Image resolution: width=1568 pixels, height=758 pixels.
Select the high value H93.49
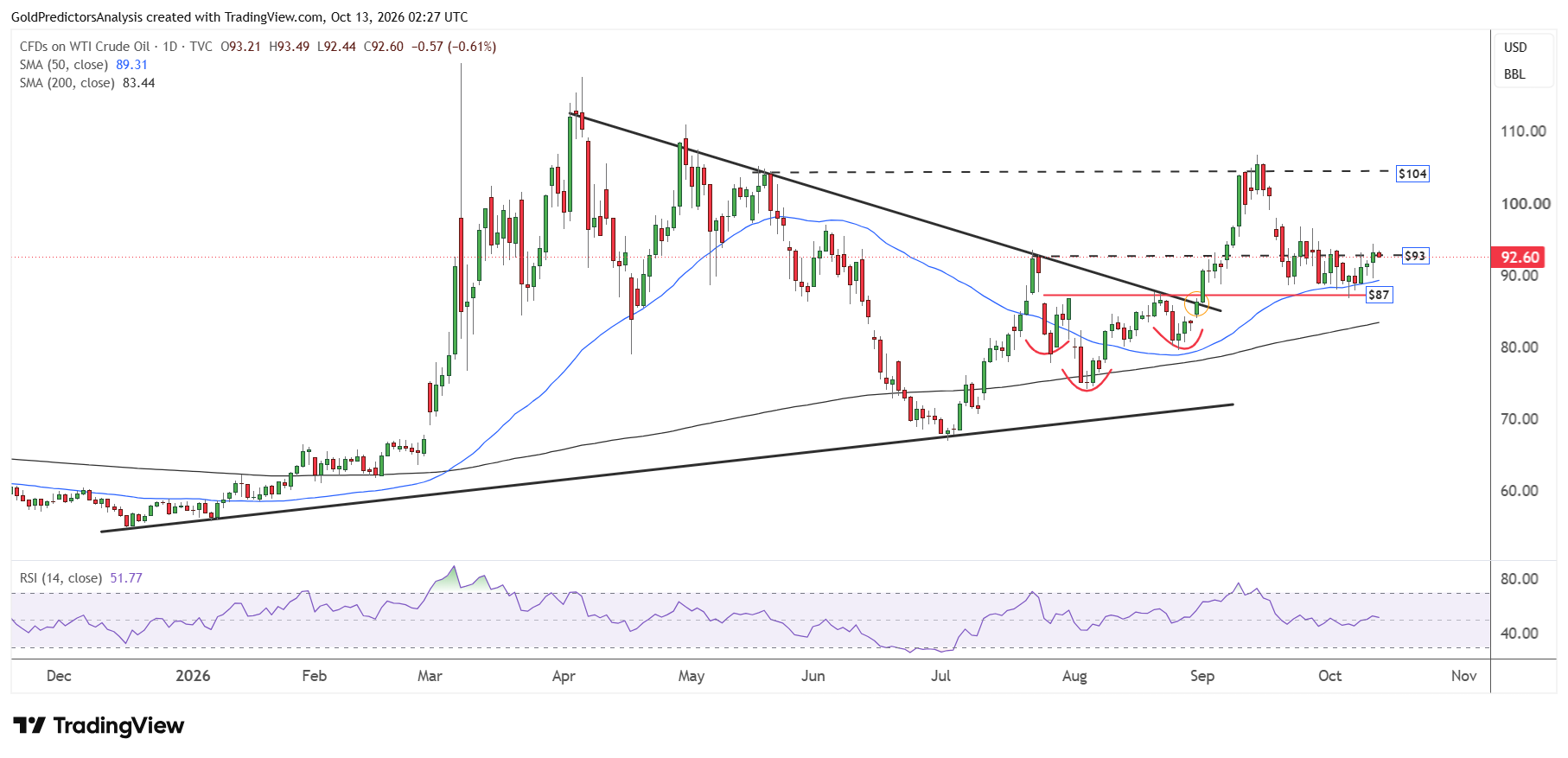point(289,47)
